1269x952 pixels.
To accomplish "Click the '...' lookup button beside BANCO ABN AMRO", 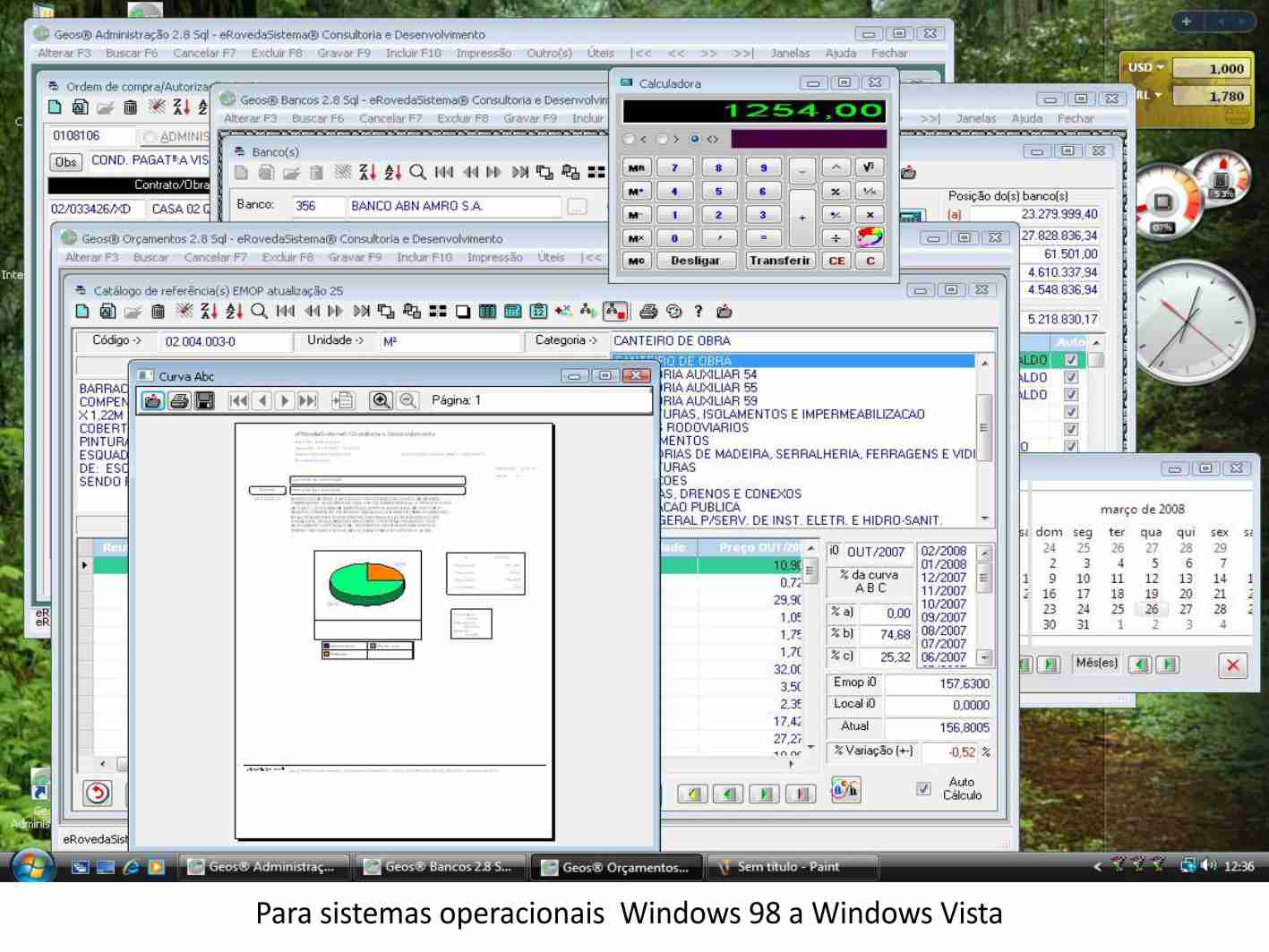I will (577, 207).
